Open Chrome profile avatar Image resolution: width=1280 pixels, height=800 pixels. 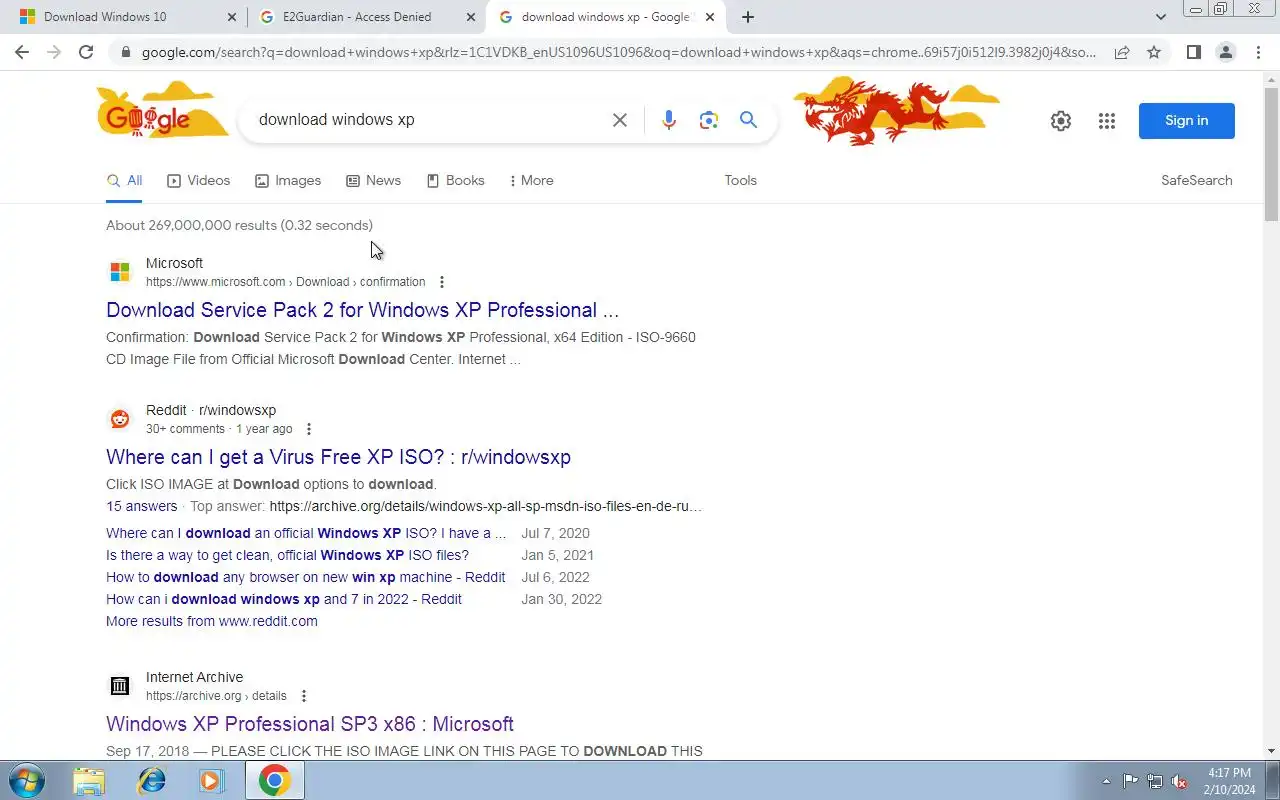point(1226,52)
